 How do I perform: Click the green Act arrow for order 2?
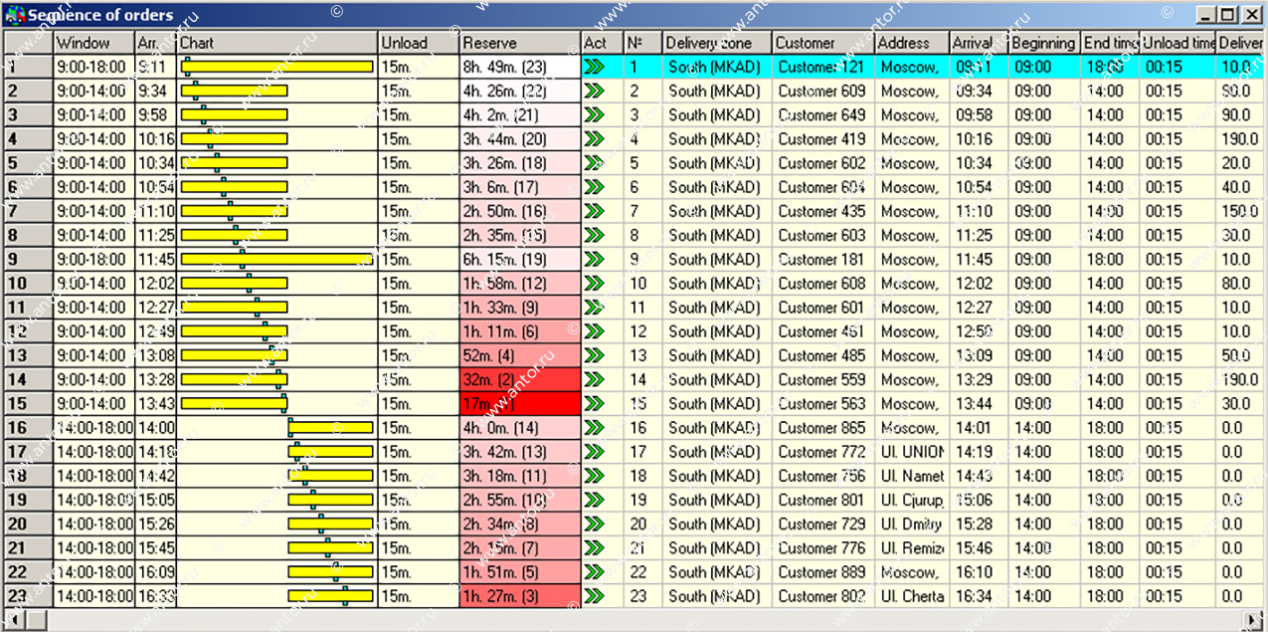pos(595,91)
